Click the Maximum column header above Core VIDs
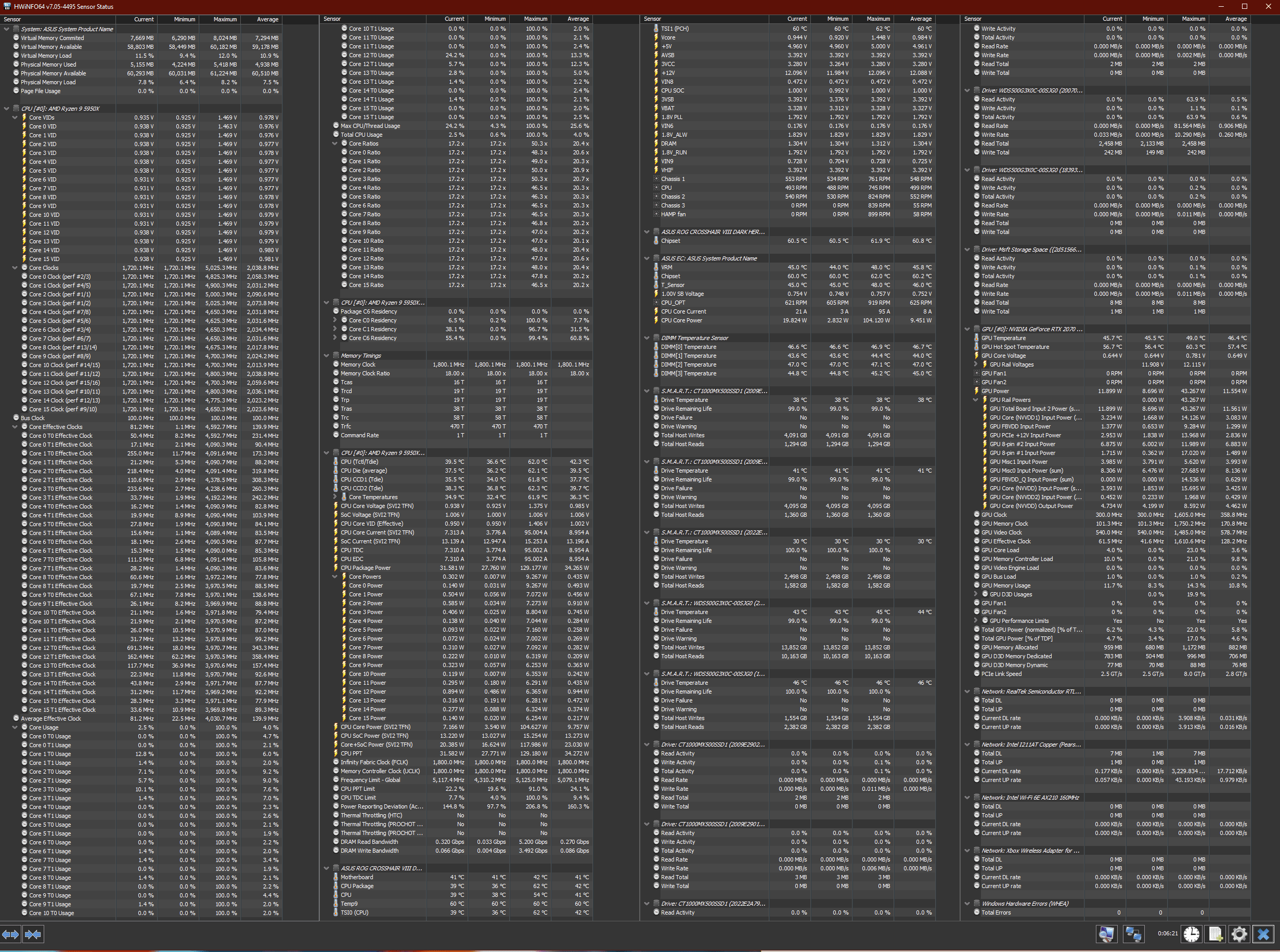 pyautogui.click(x=219, y=19)
